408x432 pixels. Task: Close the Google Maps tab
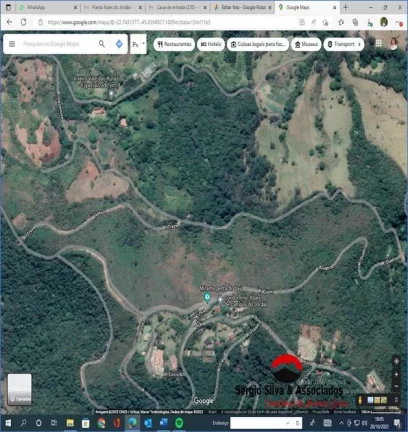[334, 7]
